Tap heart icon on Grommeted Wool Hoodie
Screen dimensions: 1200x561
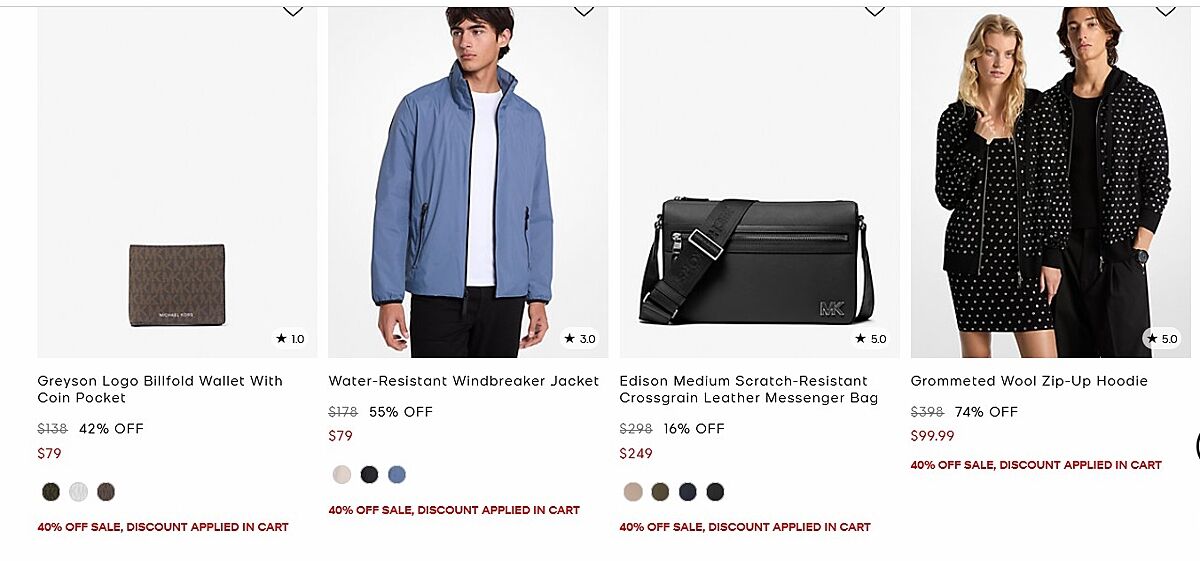point(1166,11)
